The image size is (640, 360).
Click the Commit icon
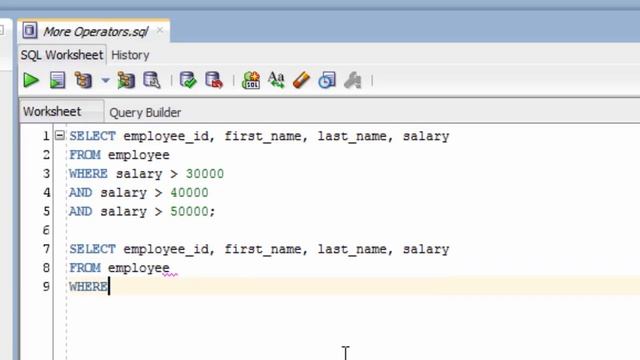click(x=188, y=80)
